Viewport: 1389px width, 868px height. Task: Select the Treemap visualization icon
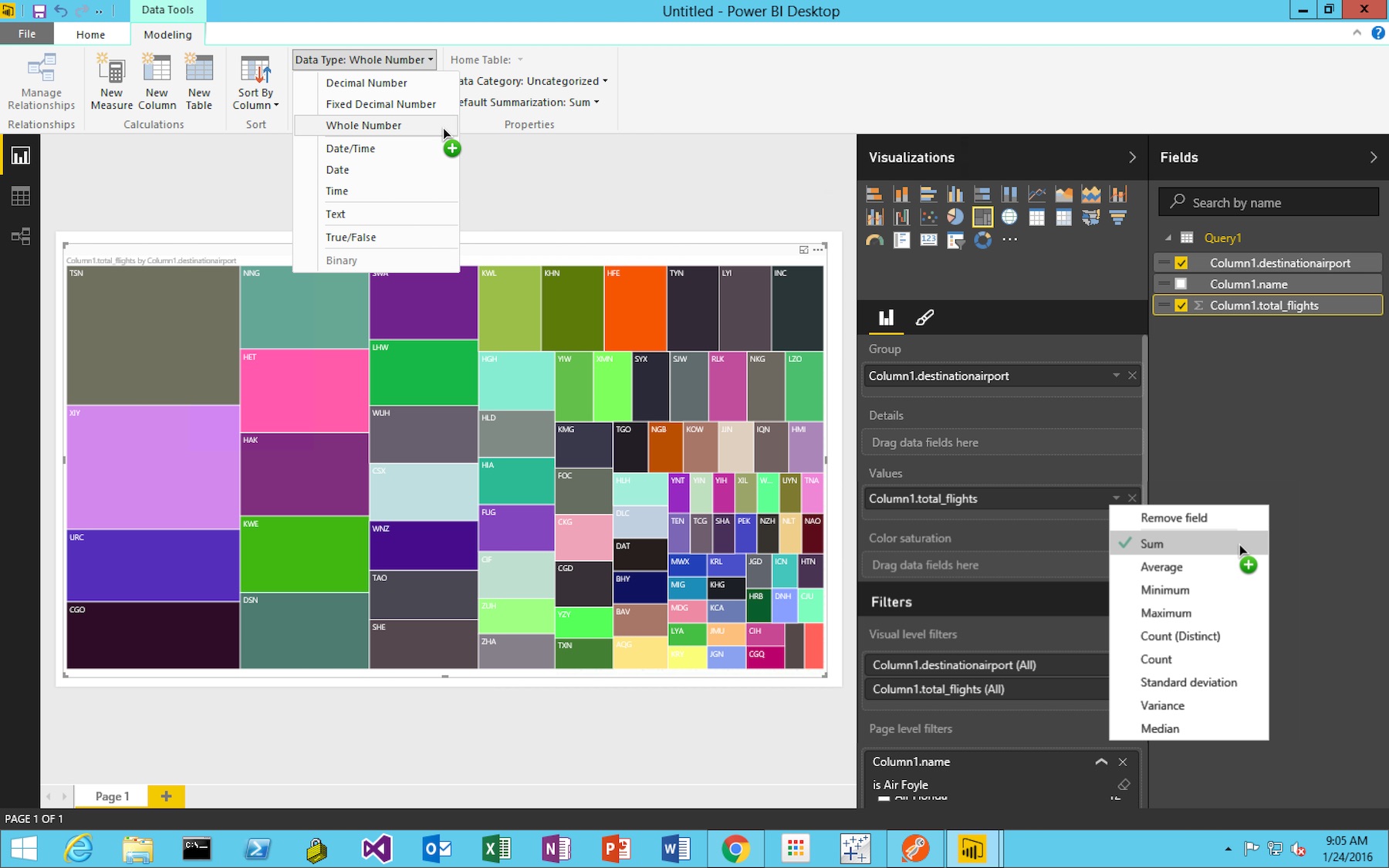982,218
